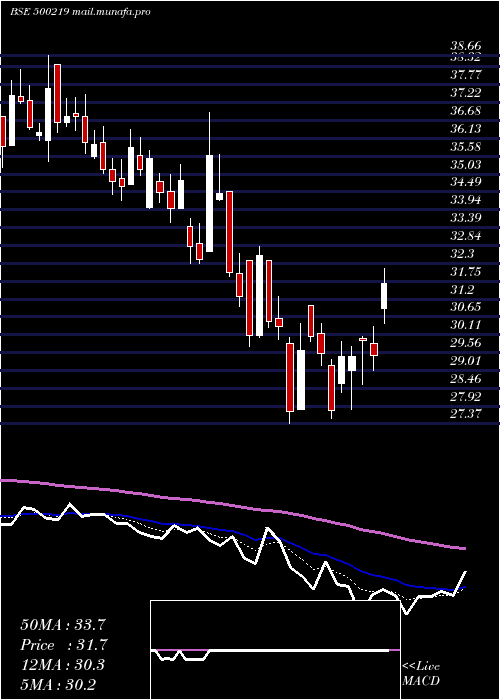500x700 pixels.
Task: Click the 33.39 price axis label
Action: [466, 218]
